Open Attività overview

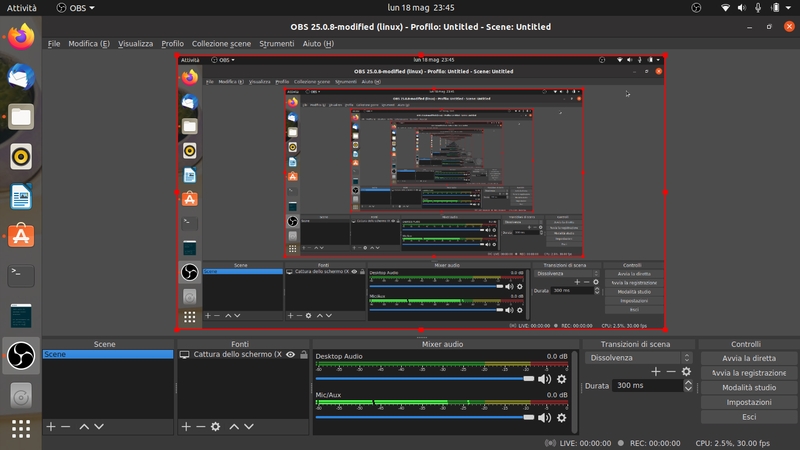[21, 8]
